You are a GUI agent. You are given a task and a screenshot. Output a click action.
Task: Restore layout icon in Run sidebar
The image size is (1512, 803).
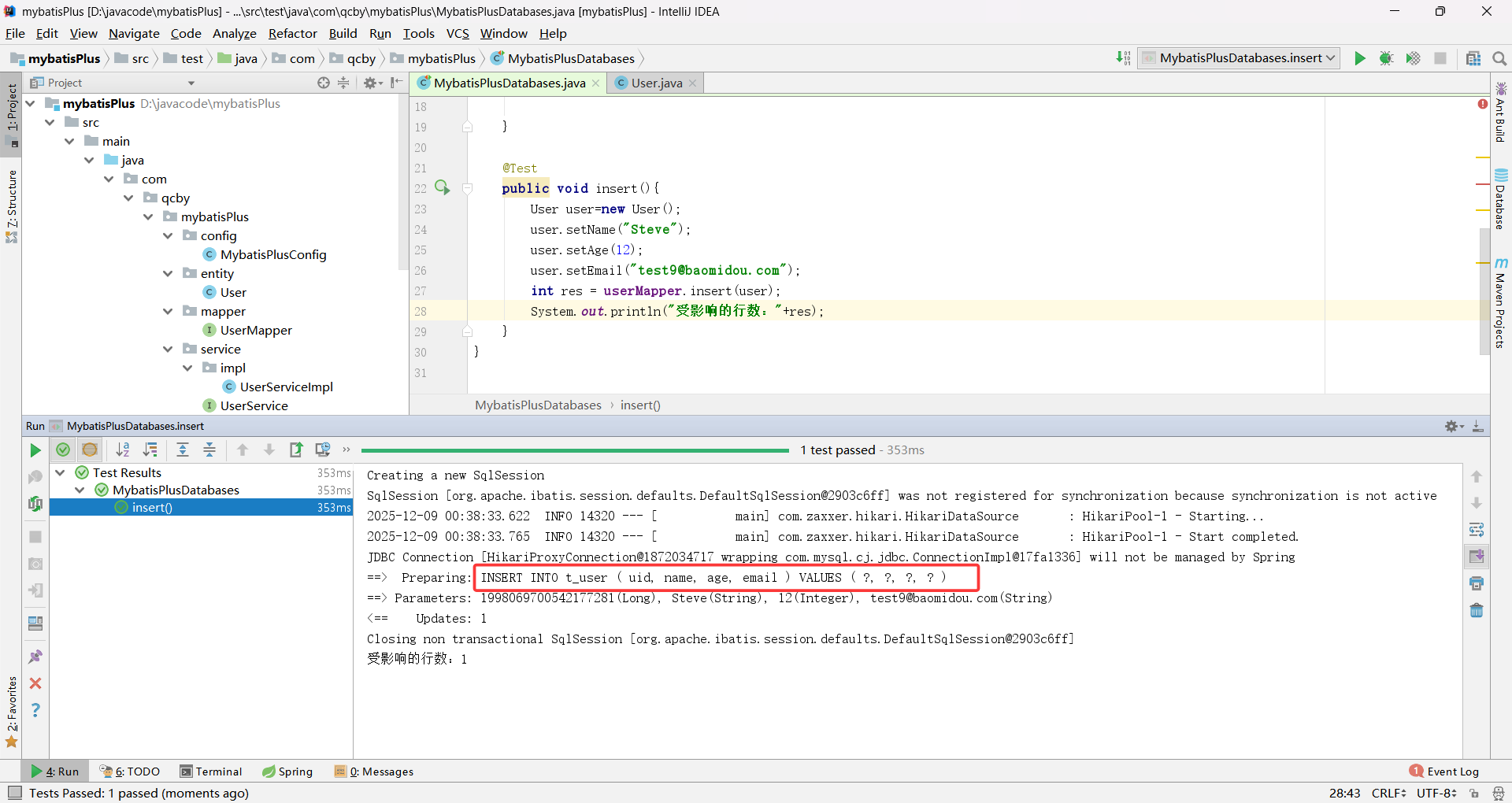pyautogui.click(x=35, y=624)
